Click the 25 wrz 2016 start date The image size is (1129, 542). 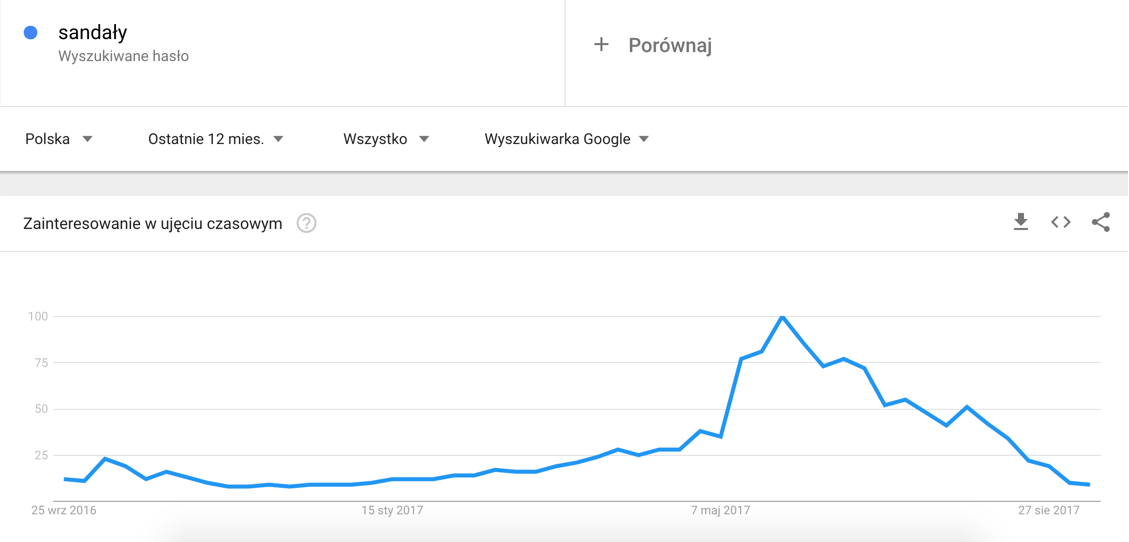click(64, 510)
